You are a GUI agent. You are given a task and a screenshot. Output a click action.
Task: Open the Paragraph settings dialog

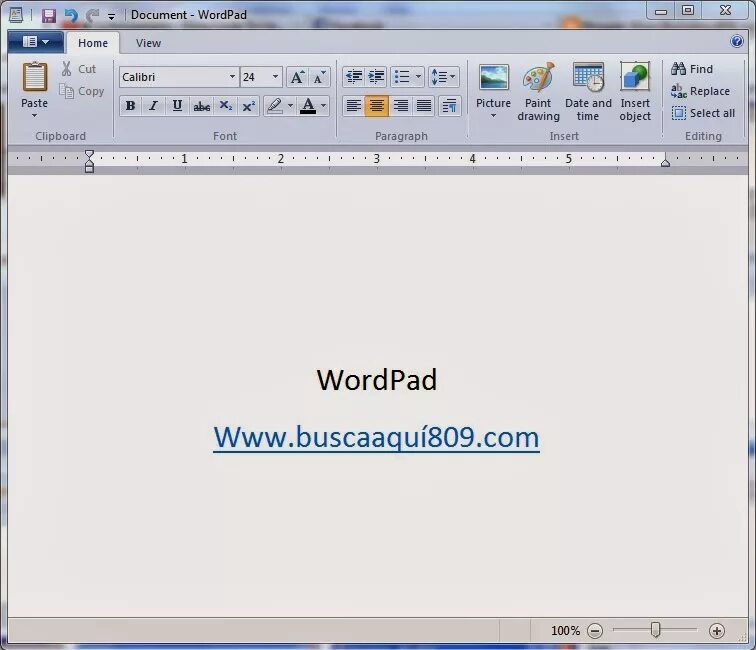point(449,106)
